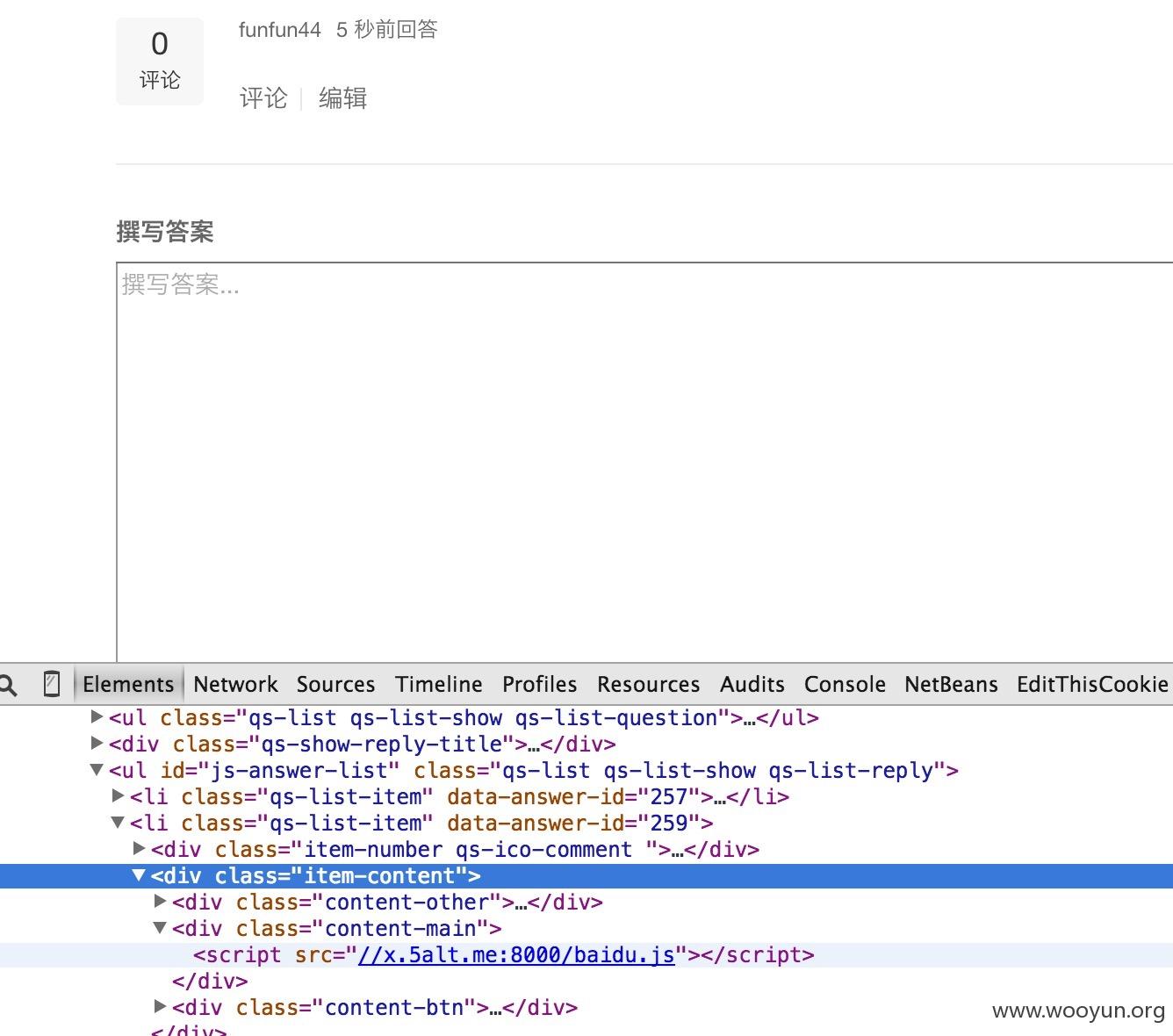This screenshot has width=1173, height=1036.
Task: Select the closing </div> row after script
Action: pos(210,982)
